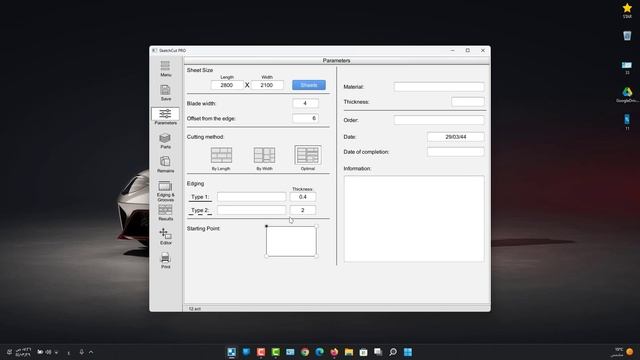640x360 pixels.
Task: Click the Date field
Action: (x=456, y=137)
